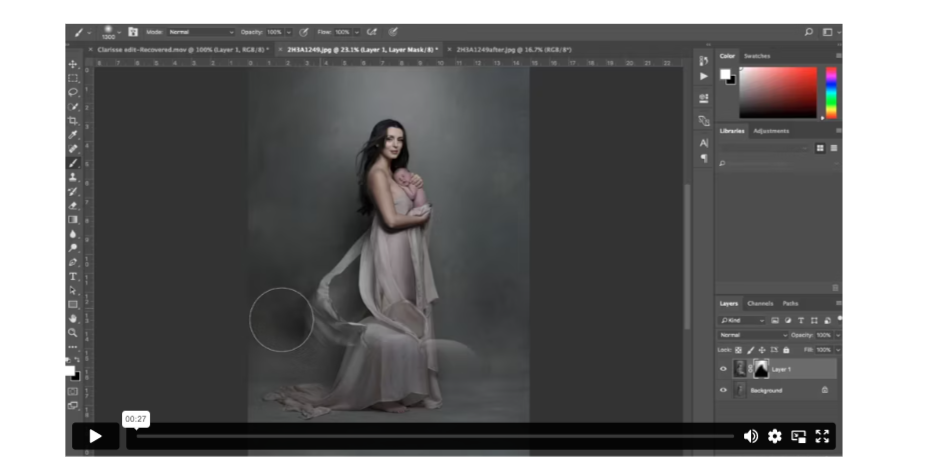The width and height of the screenshot is (925, 476).
Task: Switch to the Channels tab
Action: (x=760, y=303)
